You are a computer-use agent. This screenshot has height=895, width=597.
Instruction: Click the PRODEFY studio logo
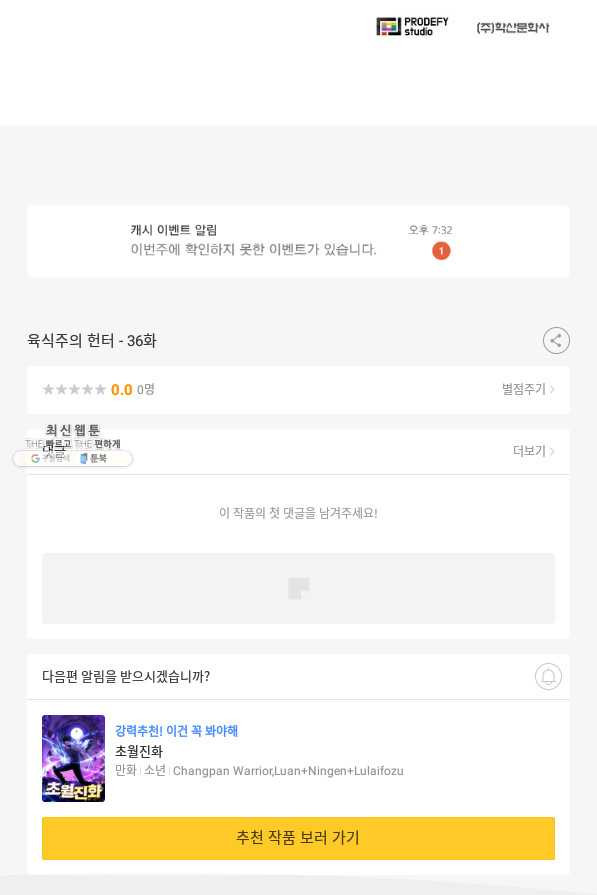click(x=412, y=27)
